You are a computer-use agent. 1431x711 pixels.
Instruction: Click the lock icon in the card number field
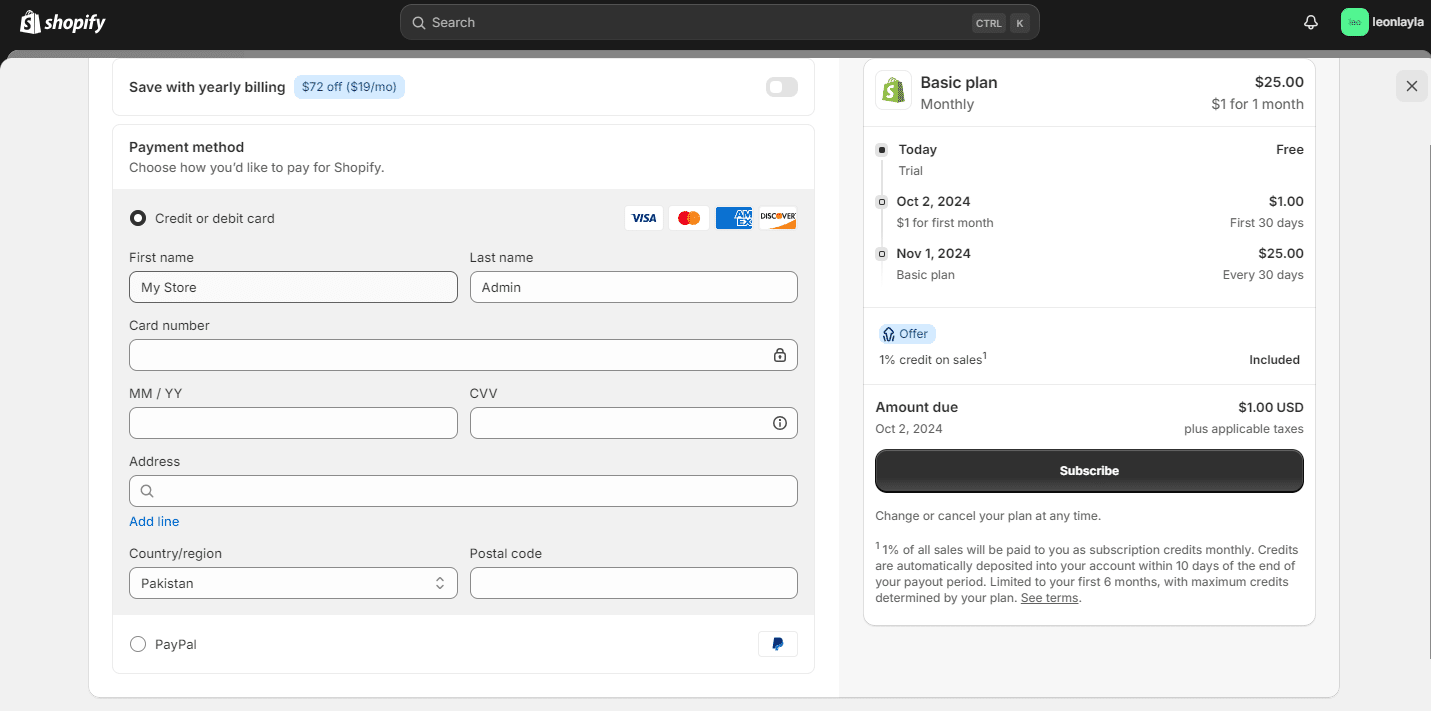780,354
